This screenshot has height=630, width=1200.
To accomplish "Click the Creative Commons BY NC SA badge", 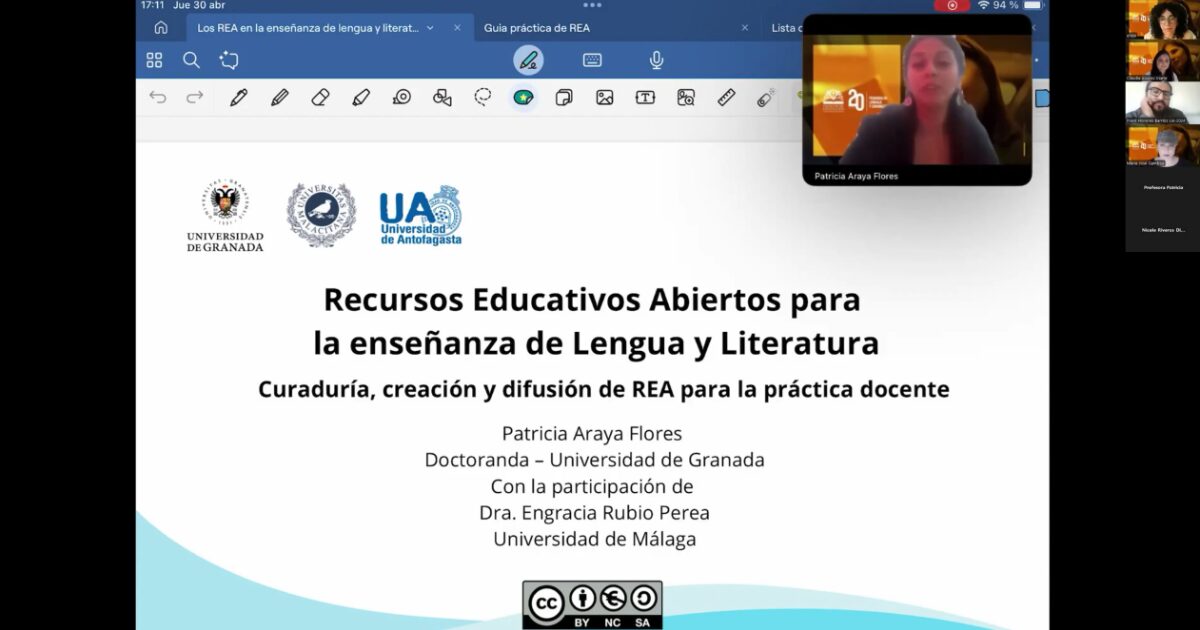I will coord(592,605).
